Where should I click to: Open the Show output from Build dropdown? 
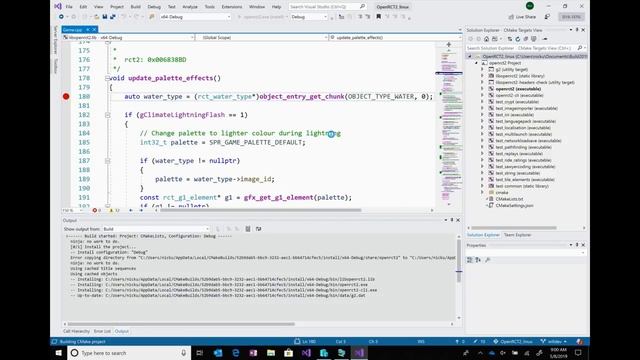156,229
